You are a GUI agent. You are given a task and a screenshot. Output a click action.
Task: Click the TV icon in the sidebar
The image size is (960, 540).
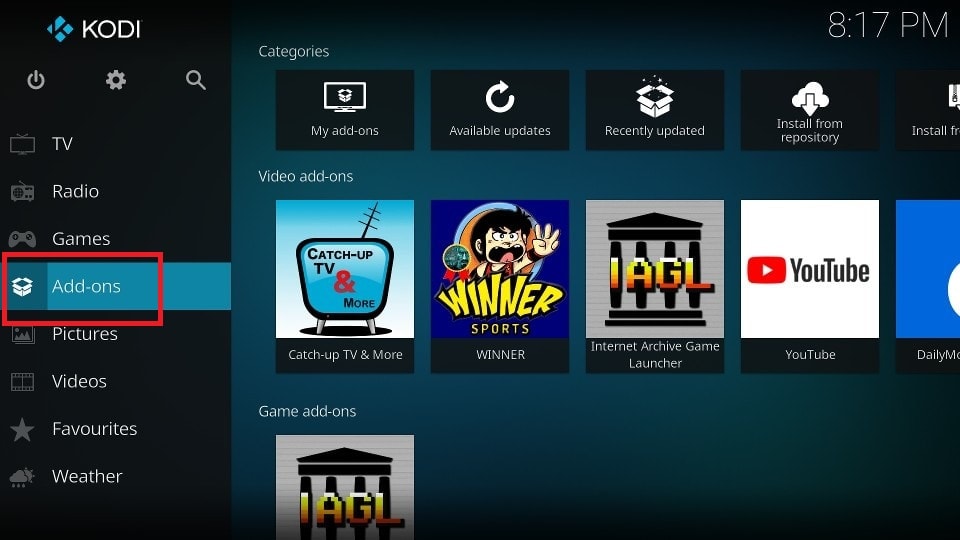[23, 144]
